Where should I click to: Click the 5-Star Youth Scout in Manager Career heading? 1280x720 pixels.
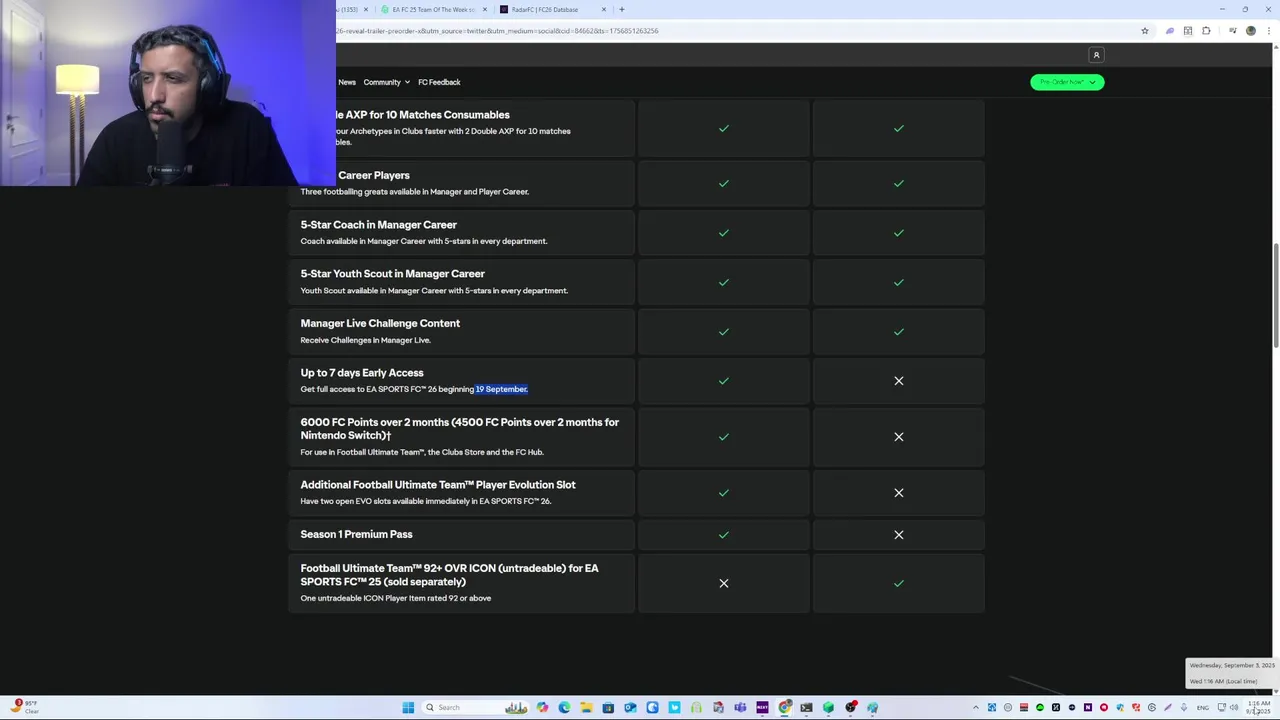392,274
